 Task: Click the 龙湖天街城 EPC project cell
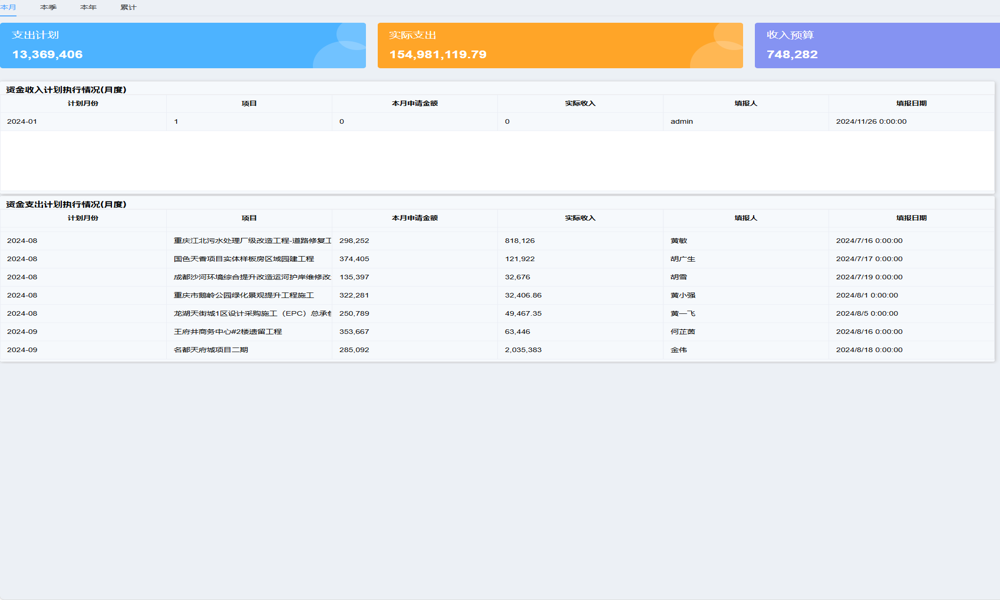251,314
